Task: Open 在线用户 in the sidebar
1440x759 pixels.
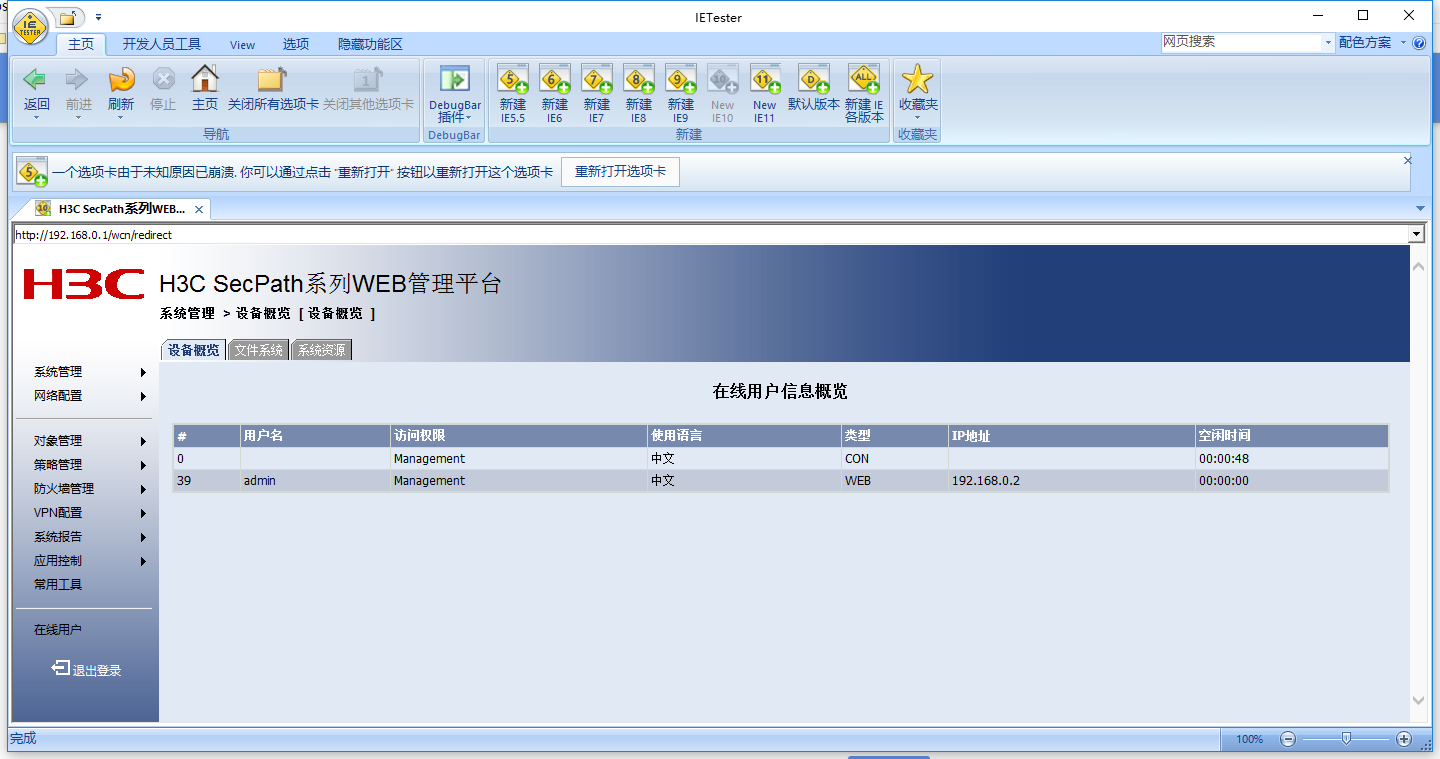Action: click(x=58, y=630)
